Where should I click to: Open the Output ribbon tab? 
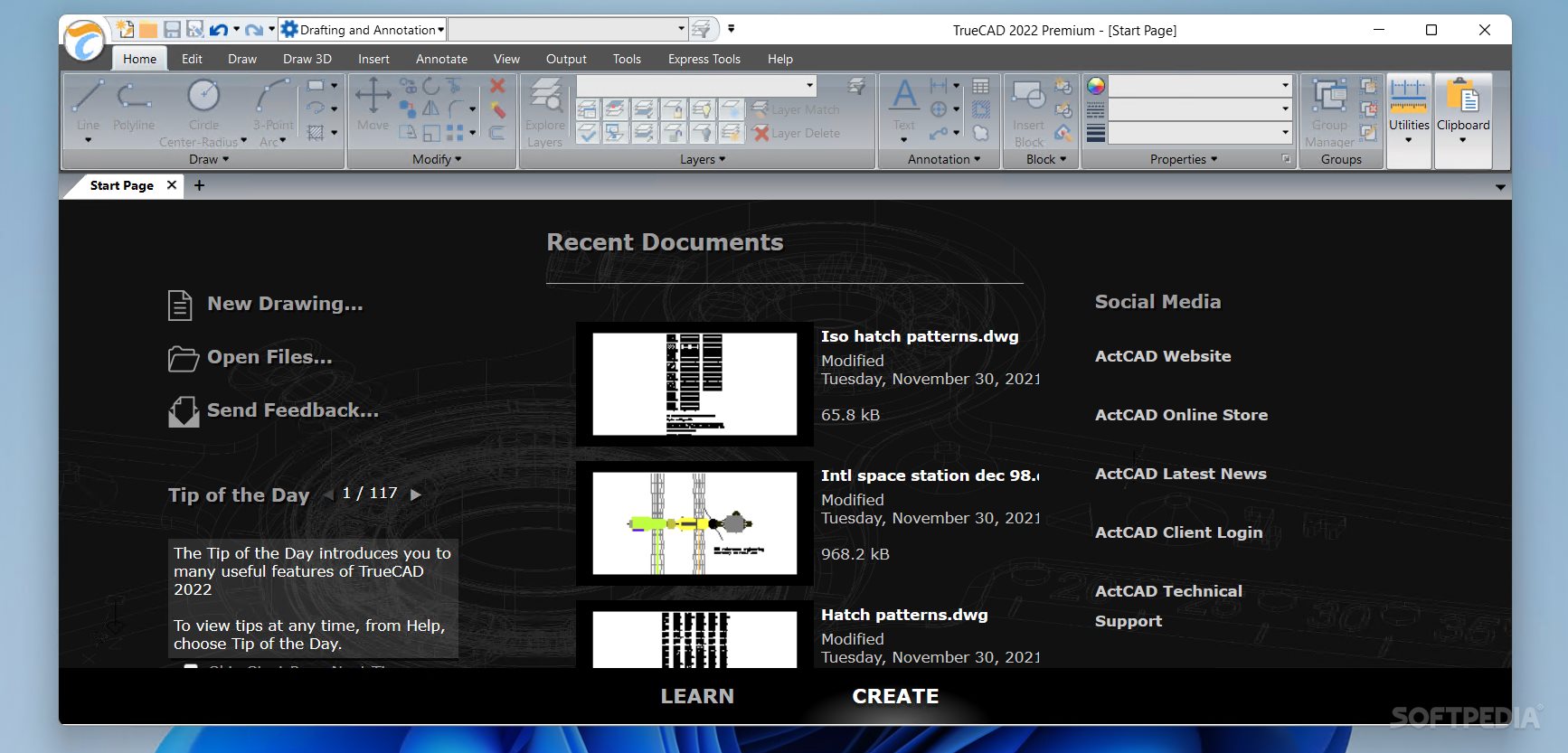coord(566,59)
